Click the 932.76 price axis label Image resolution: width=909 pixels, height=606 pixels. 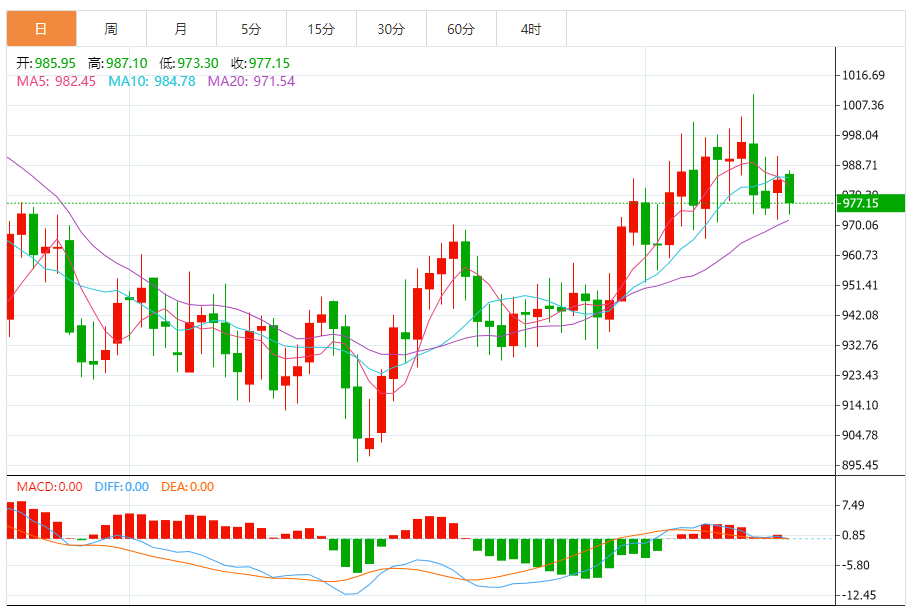(x=860, y=345)
